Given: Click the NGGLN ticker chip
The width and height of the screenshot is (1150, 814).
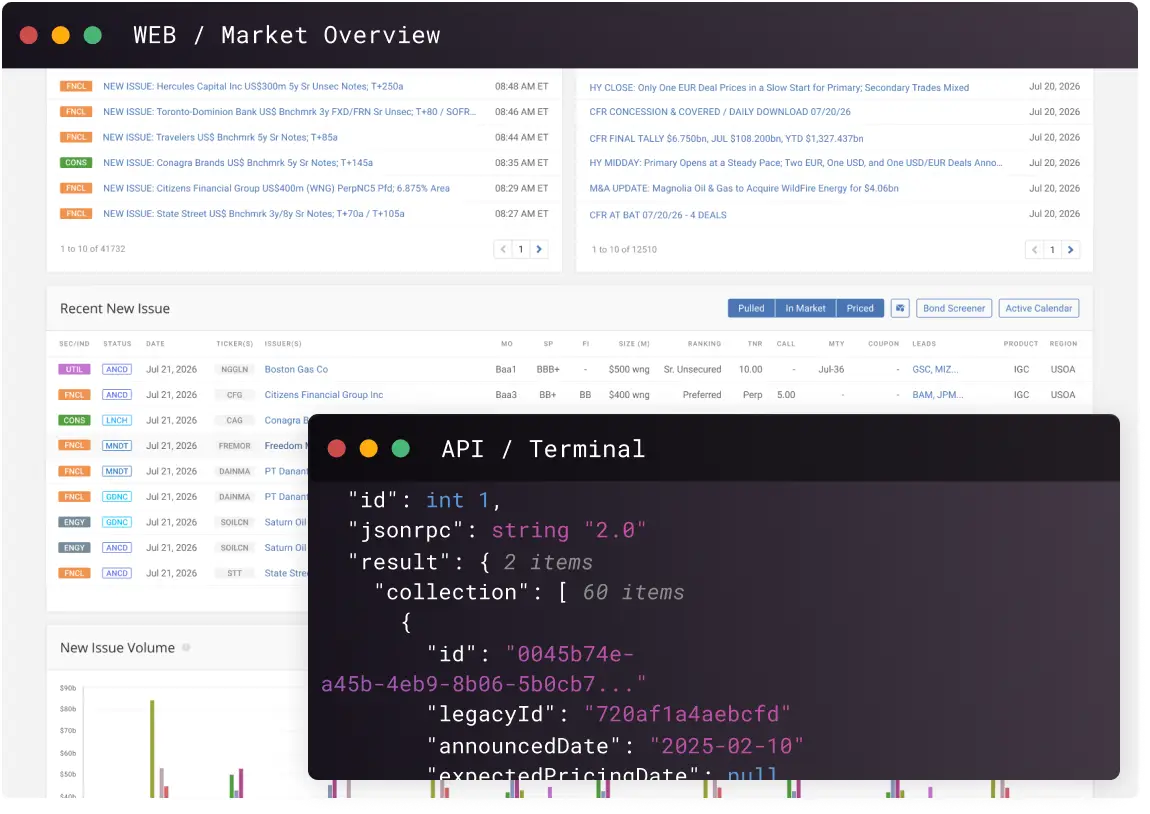Looking at the screenshot, I should [236, 372].
